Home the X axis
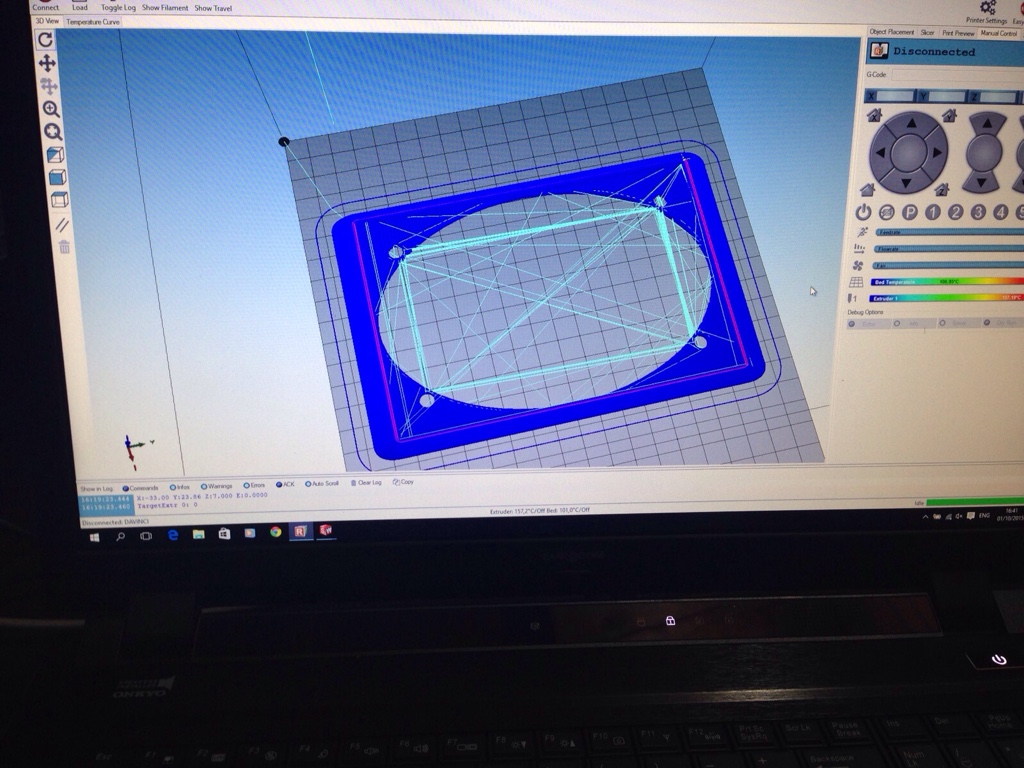 pyautogui.click(x=874, y=116)
